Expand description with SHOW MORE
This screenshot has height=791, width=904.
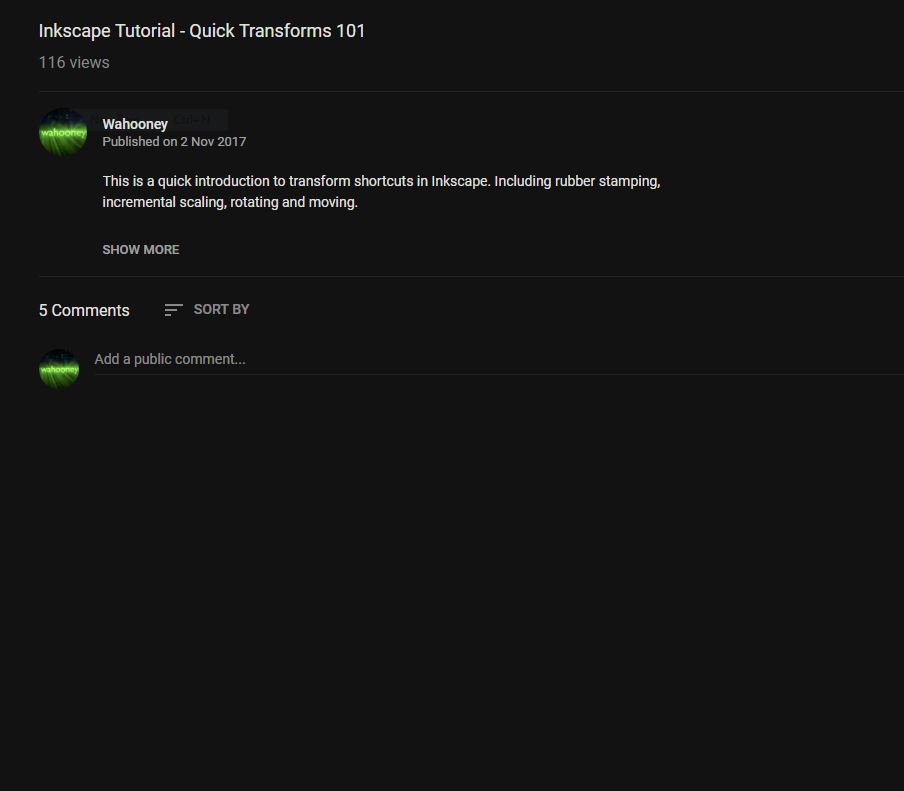coord(141,250)
